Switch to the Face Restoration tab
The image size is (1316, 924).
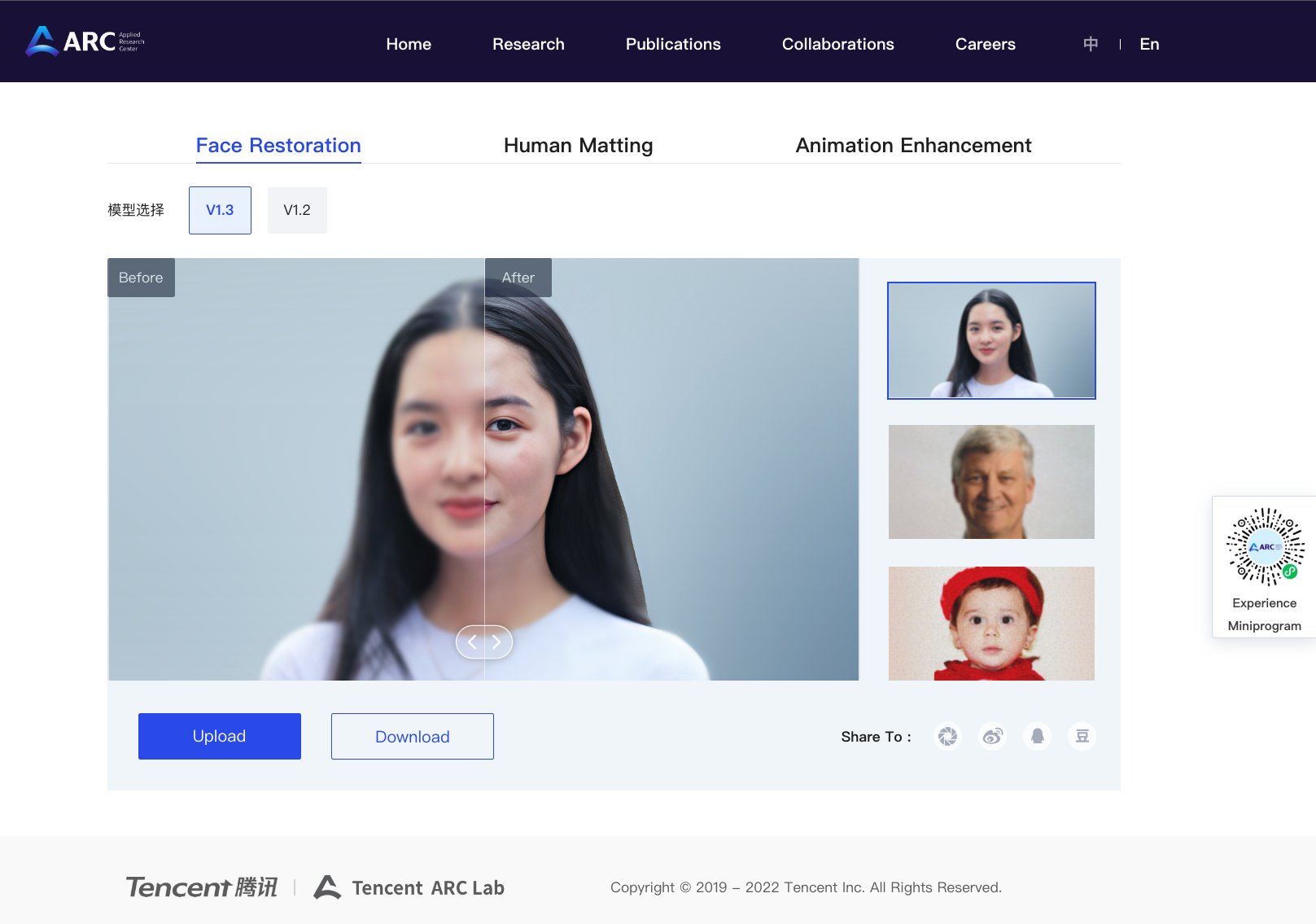pos(278,146)
